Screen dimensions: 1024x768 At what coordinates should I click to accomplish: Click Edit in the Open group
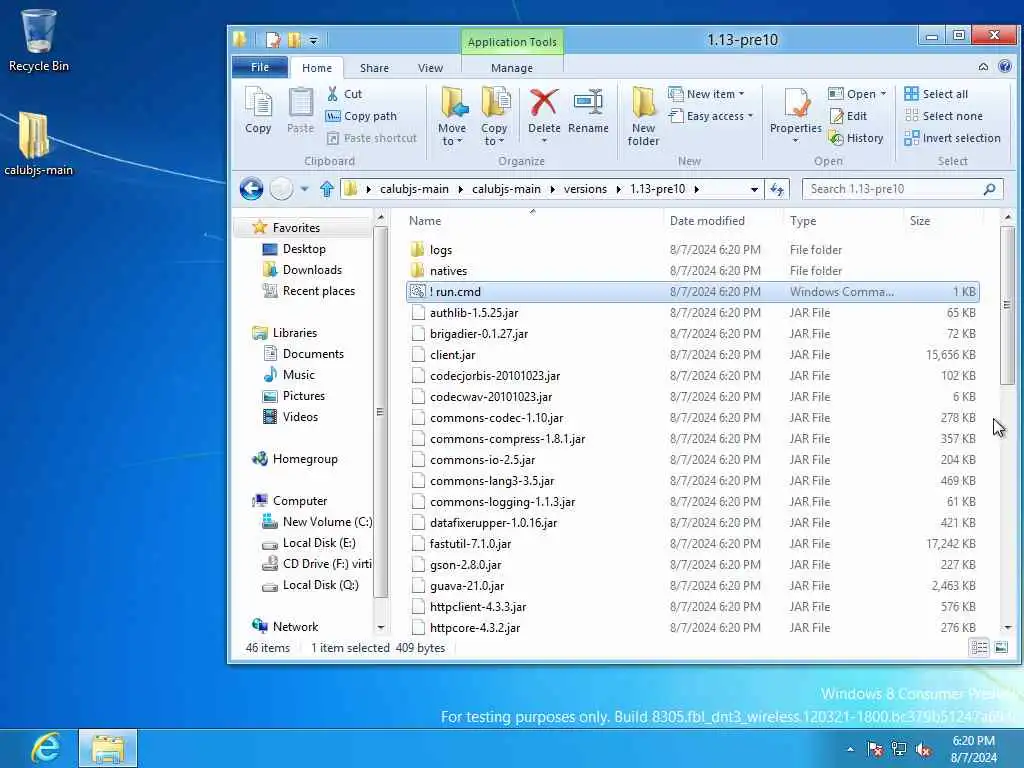click(x=848, y=116)
